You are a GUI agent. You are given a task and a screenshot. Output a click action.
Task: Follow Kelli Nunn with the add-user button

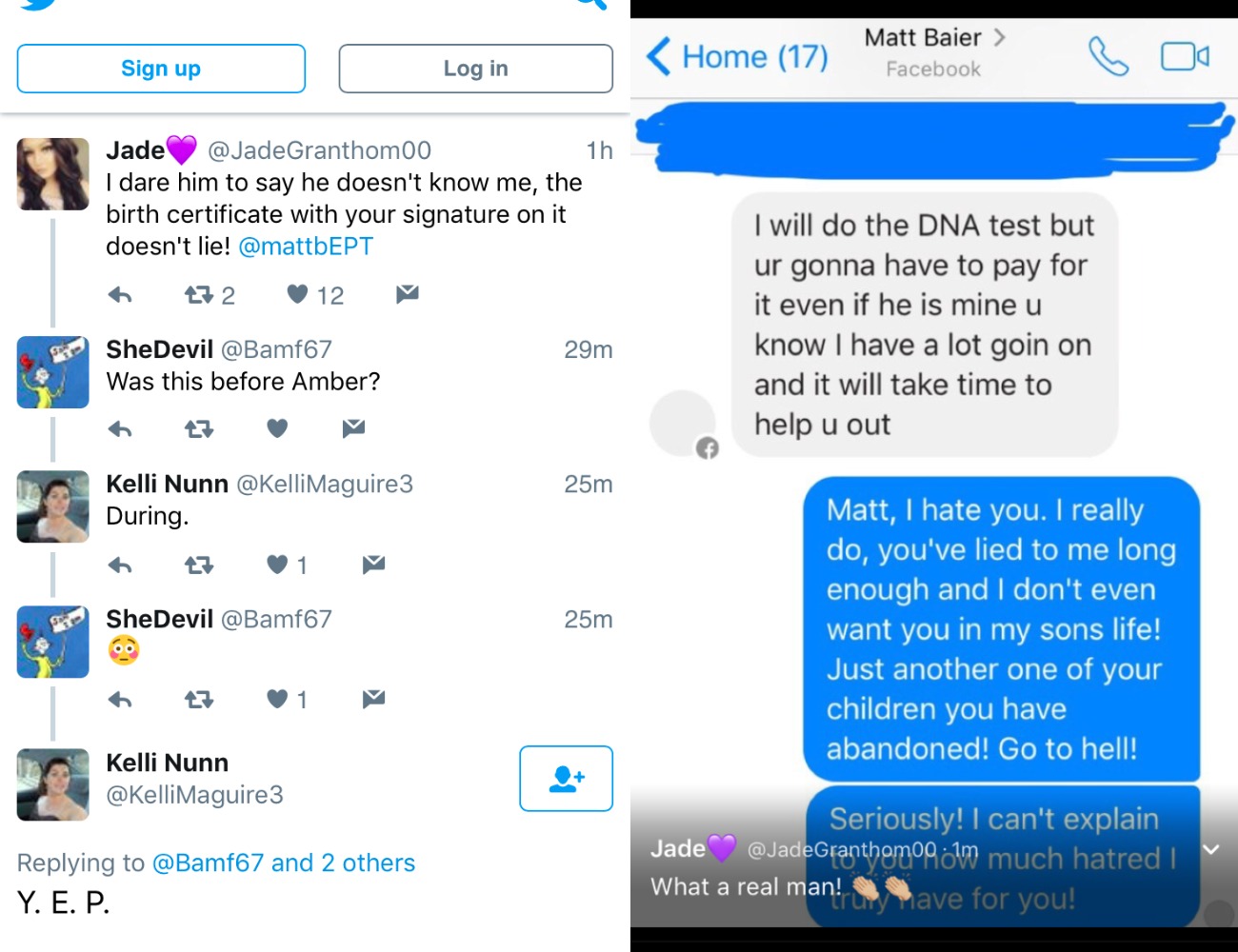point(566,779)
